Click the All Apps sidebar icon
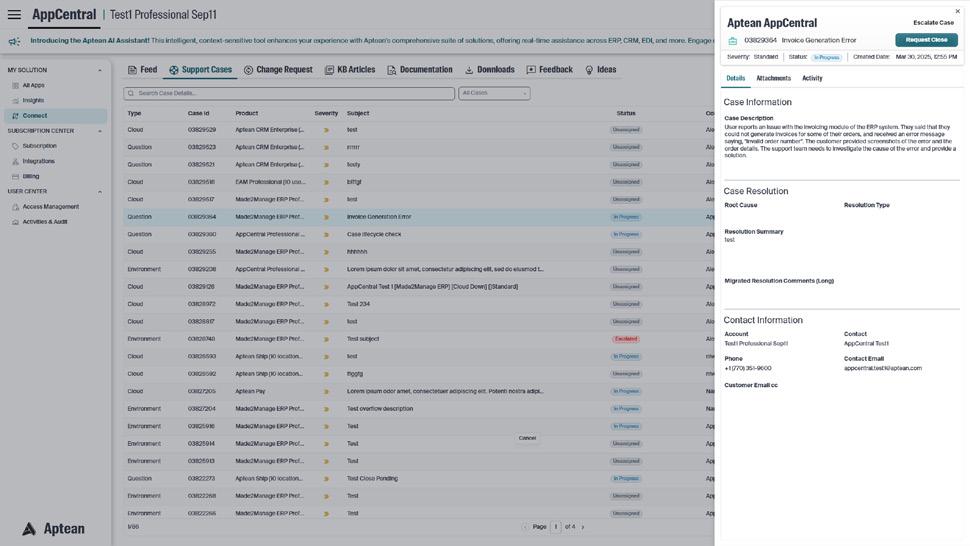 click(15, 85)
